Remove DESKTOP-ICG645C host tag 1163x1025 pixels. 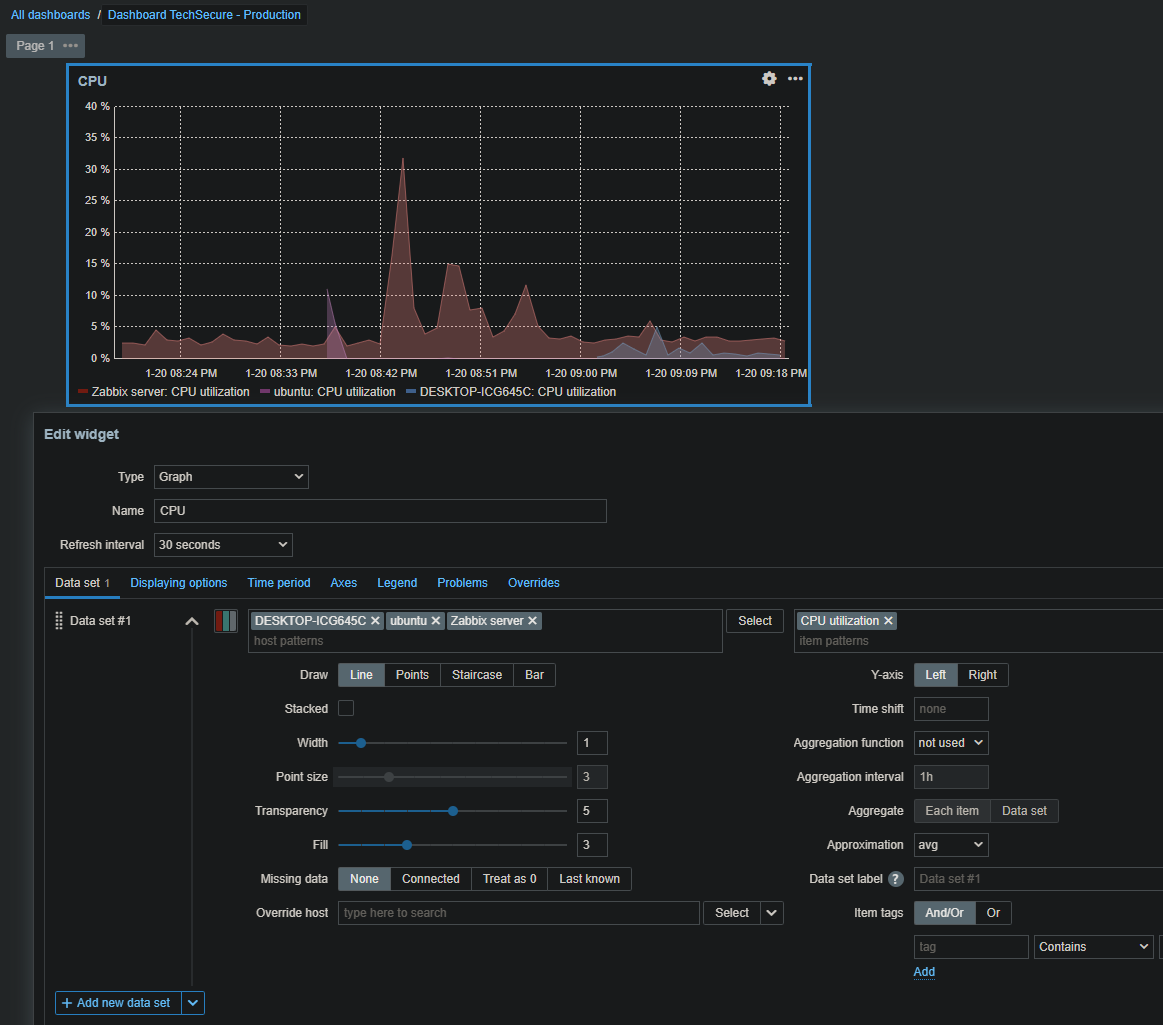tap(375, 621)
